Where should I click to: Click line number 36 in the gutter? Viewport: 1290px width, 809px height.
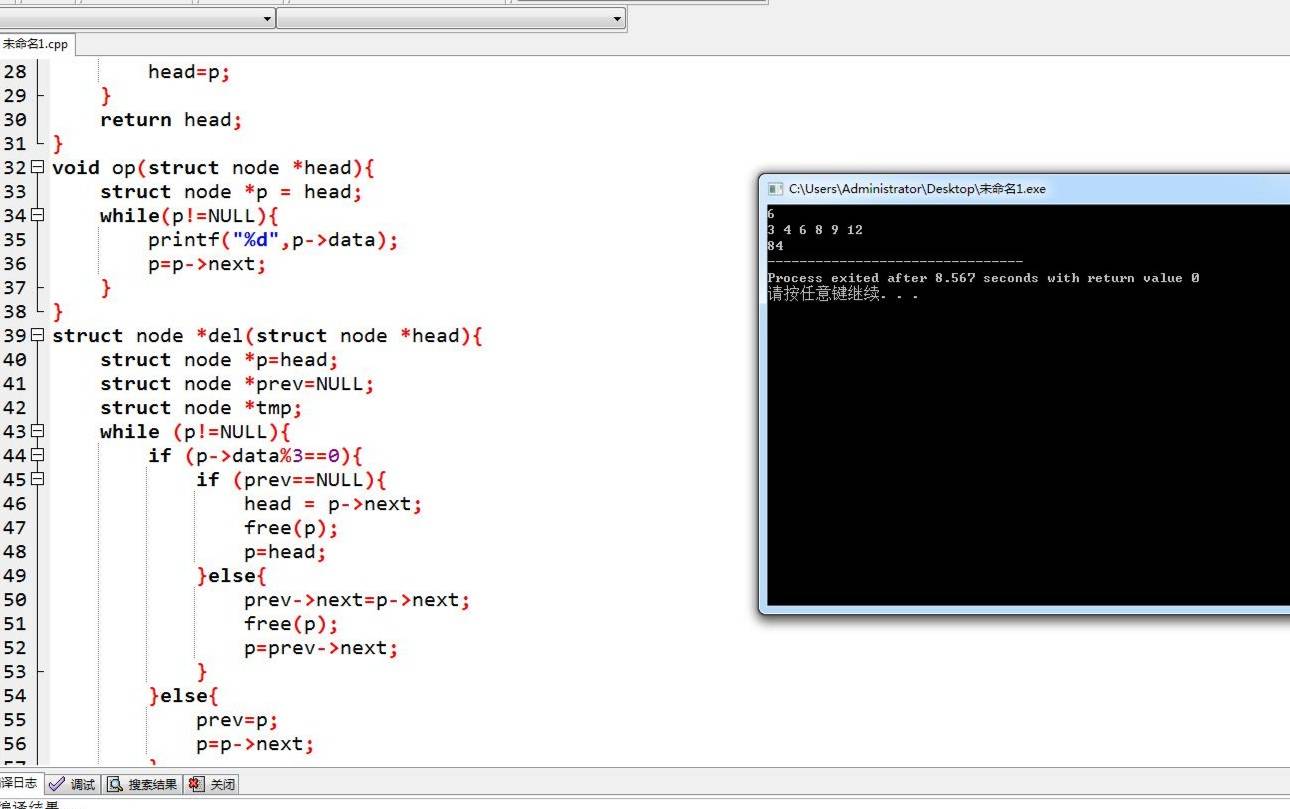(x=15, y=263)
